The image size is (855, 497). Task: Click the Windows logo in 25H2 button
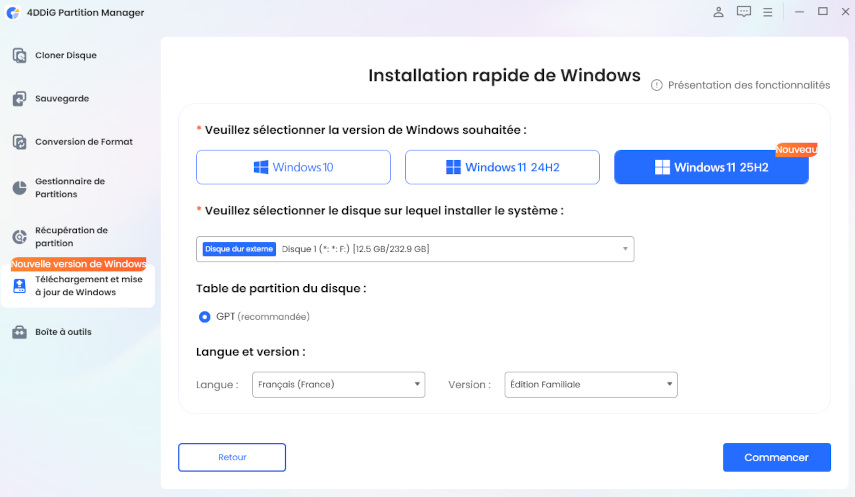(662, 167)
